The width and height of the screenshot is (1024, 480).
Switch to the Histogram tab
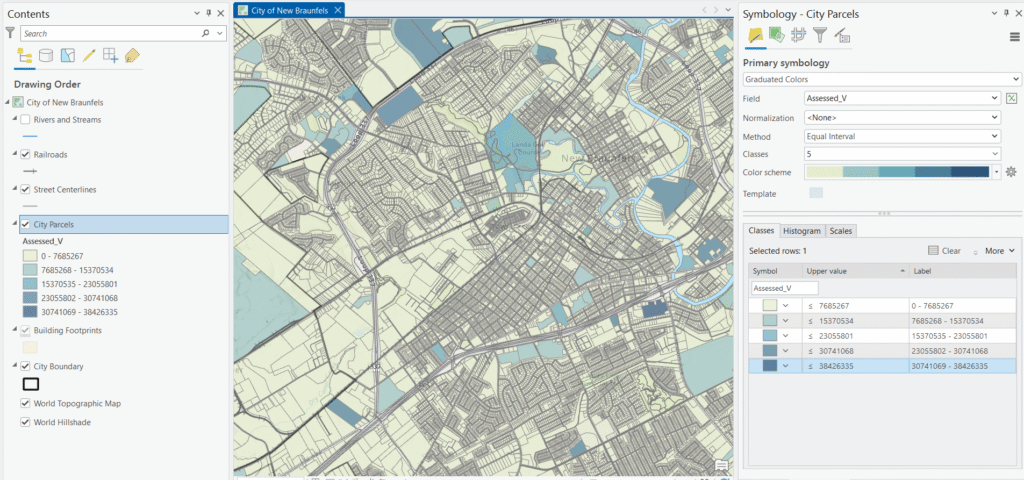pos(801,231)
